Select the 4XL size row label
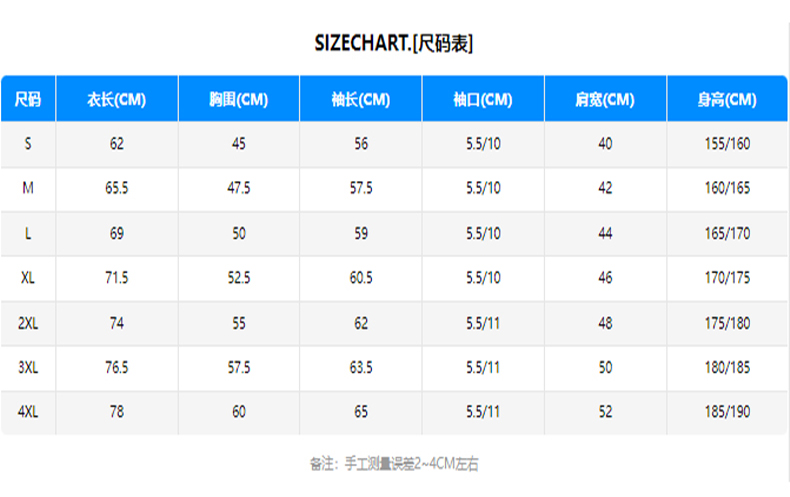This screenshot has height=497, width=790. tap(28, 412)
